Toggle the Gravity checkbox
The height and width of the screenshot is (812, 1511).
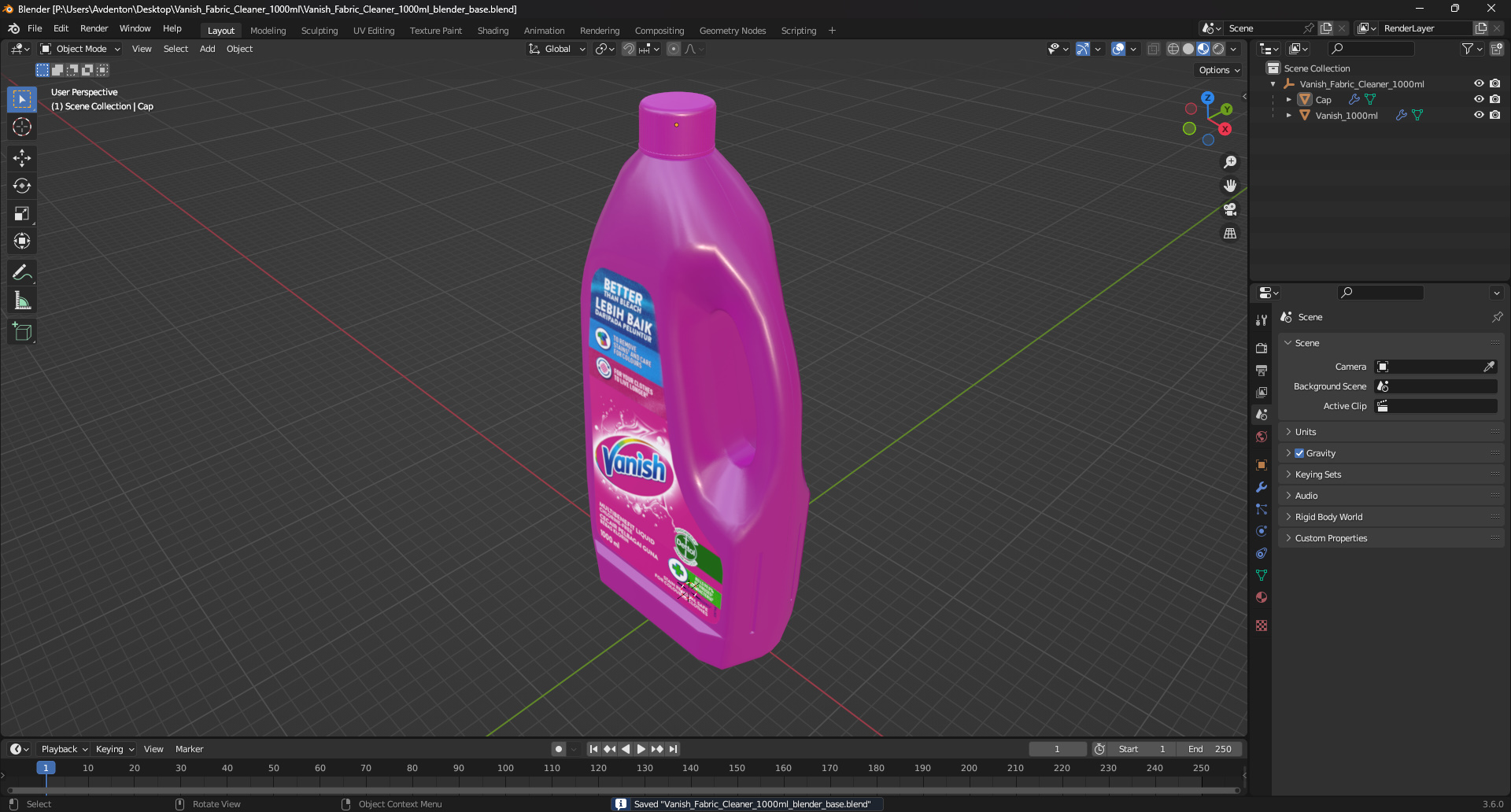pos(1299,453)
